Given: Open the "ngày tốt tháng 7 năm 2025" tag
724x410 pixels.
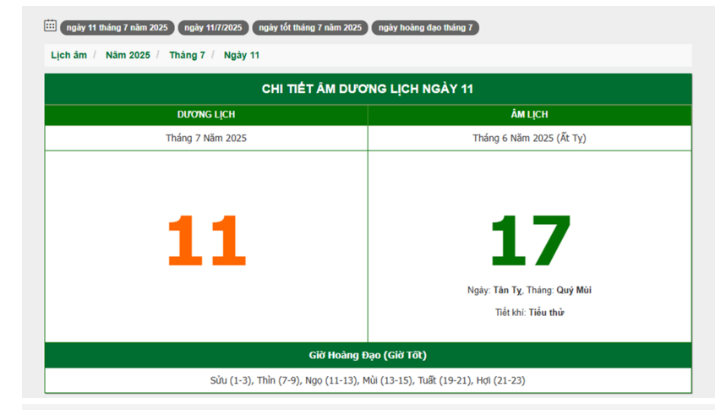Looking at the screenshot, I should 310,28.
